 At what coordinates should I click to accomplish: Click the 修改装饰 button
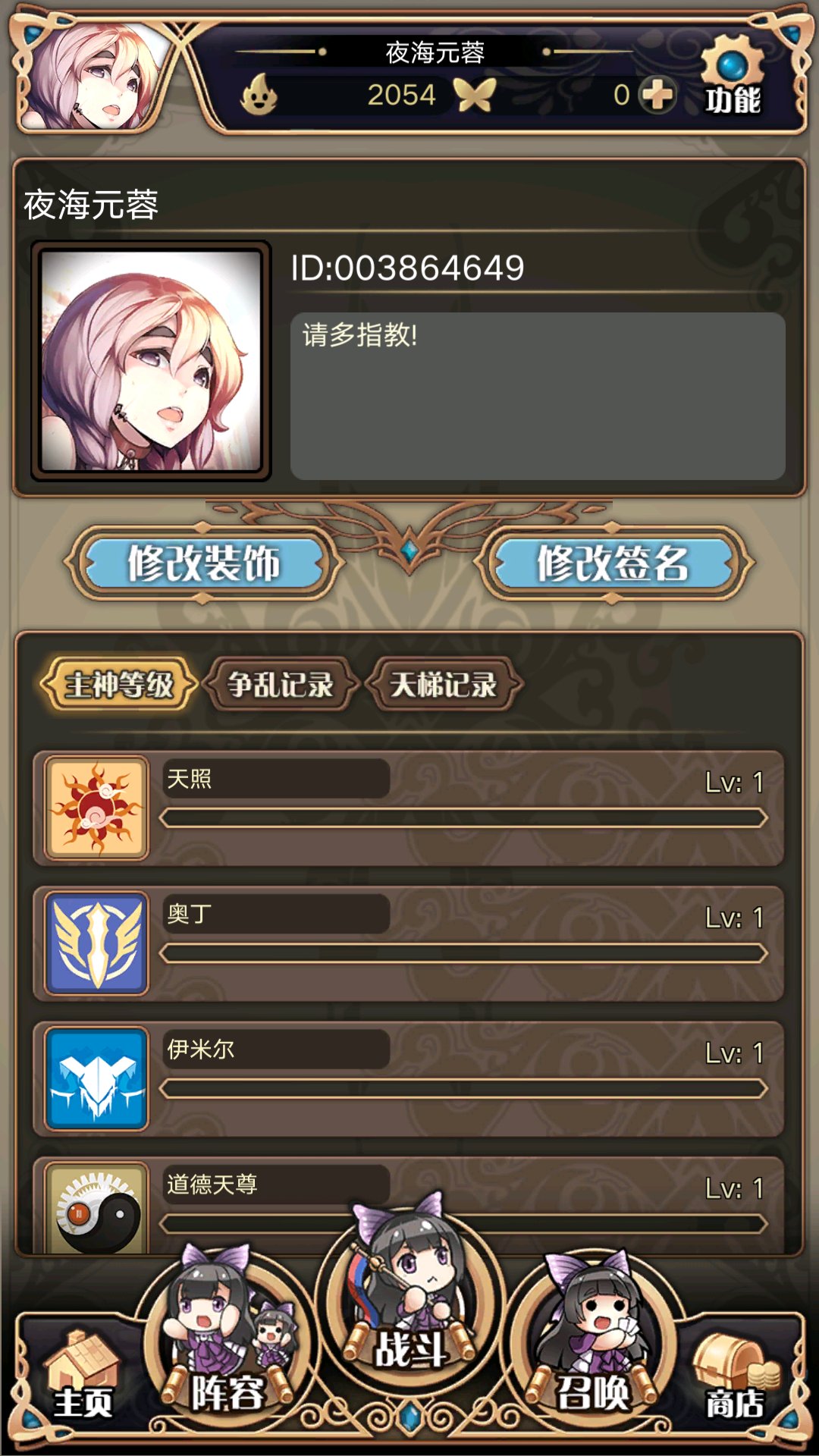pyautogui.click(x=203, y=563)
